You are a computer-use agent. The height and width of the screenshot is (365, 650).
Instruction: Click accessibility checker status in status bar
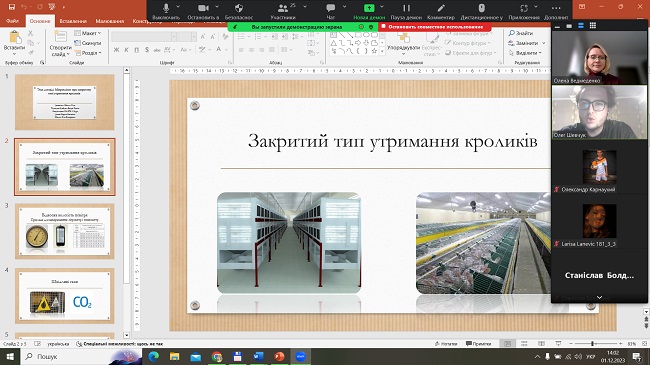[x=120, y=343]
